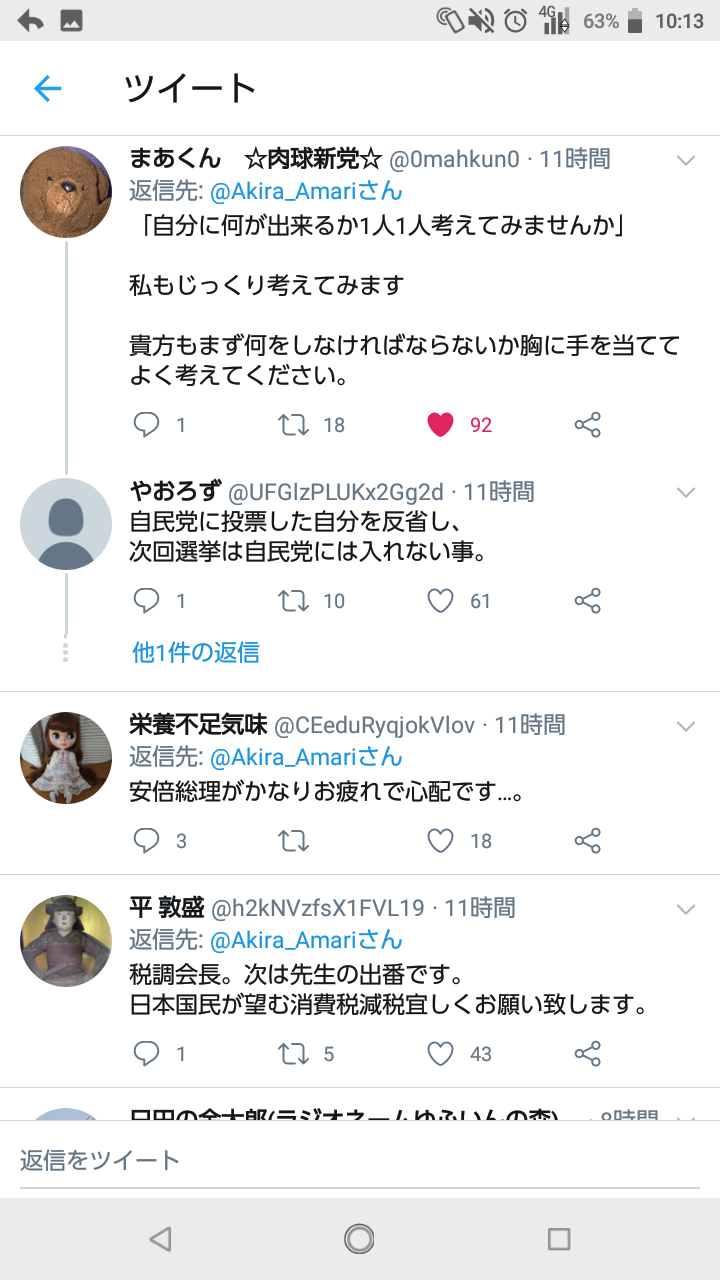
Task: Open @Akira_Amari link in 平 敦盛's reply
Action: tap(305, 940)
